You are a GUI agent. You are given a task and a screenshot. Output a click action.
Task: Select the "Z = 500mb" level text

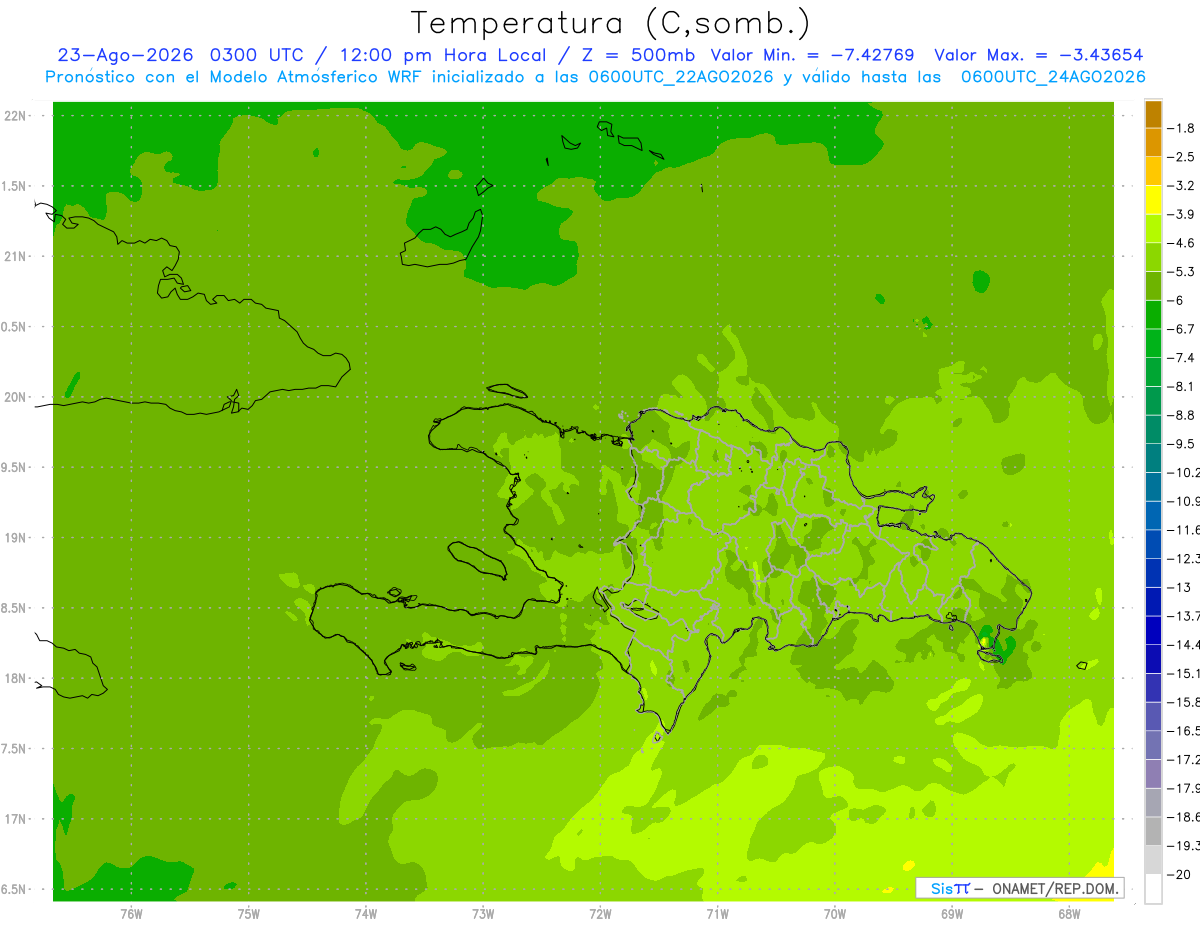[636, 55]
